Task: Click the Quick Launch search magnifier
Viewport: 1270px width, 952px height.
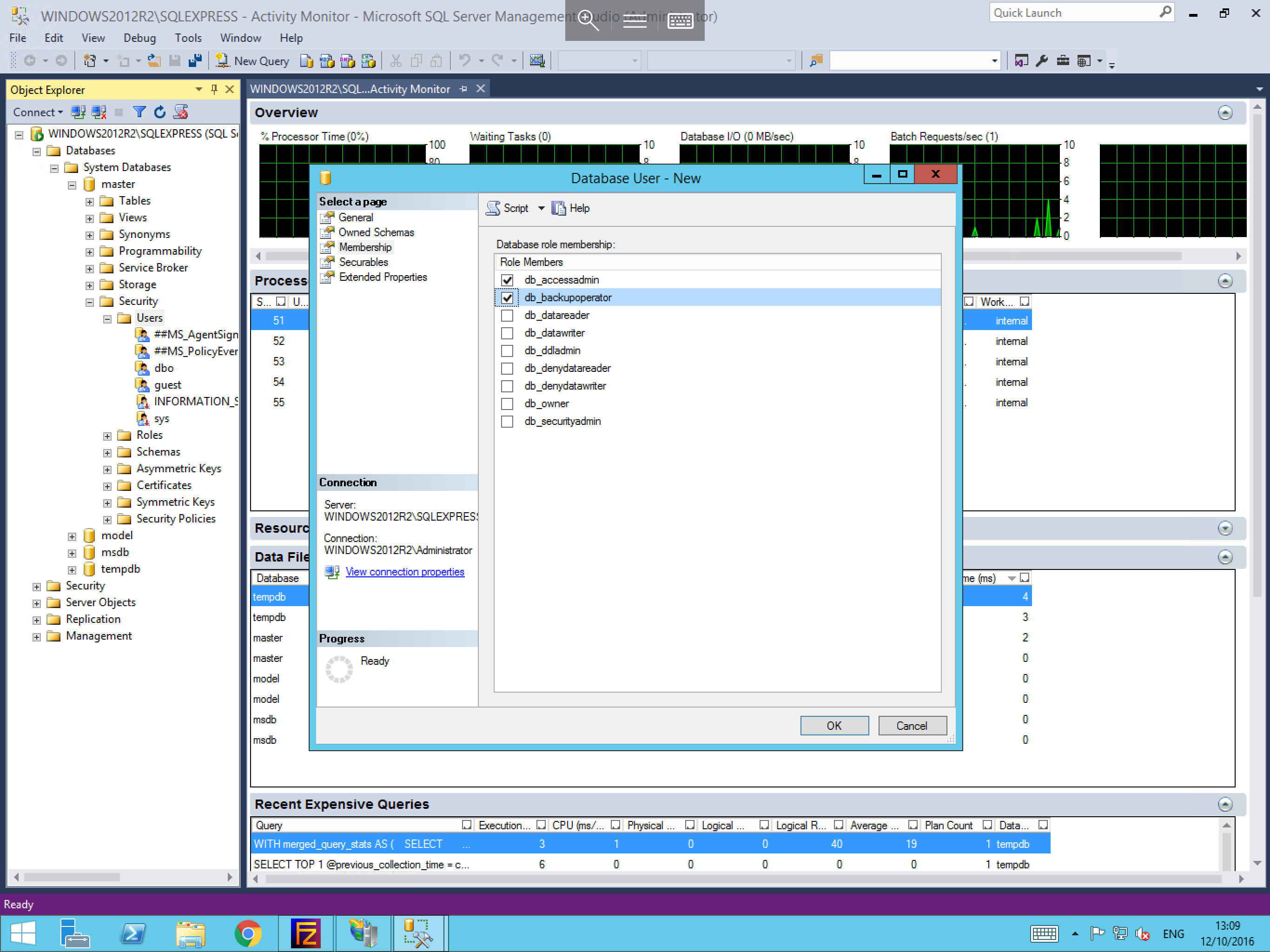Action: point(1165,12)
